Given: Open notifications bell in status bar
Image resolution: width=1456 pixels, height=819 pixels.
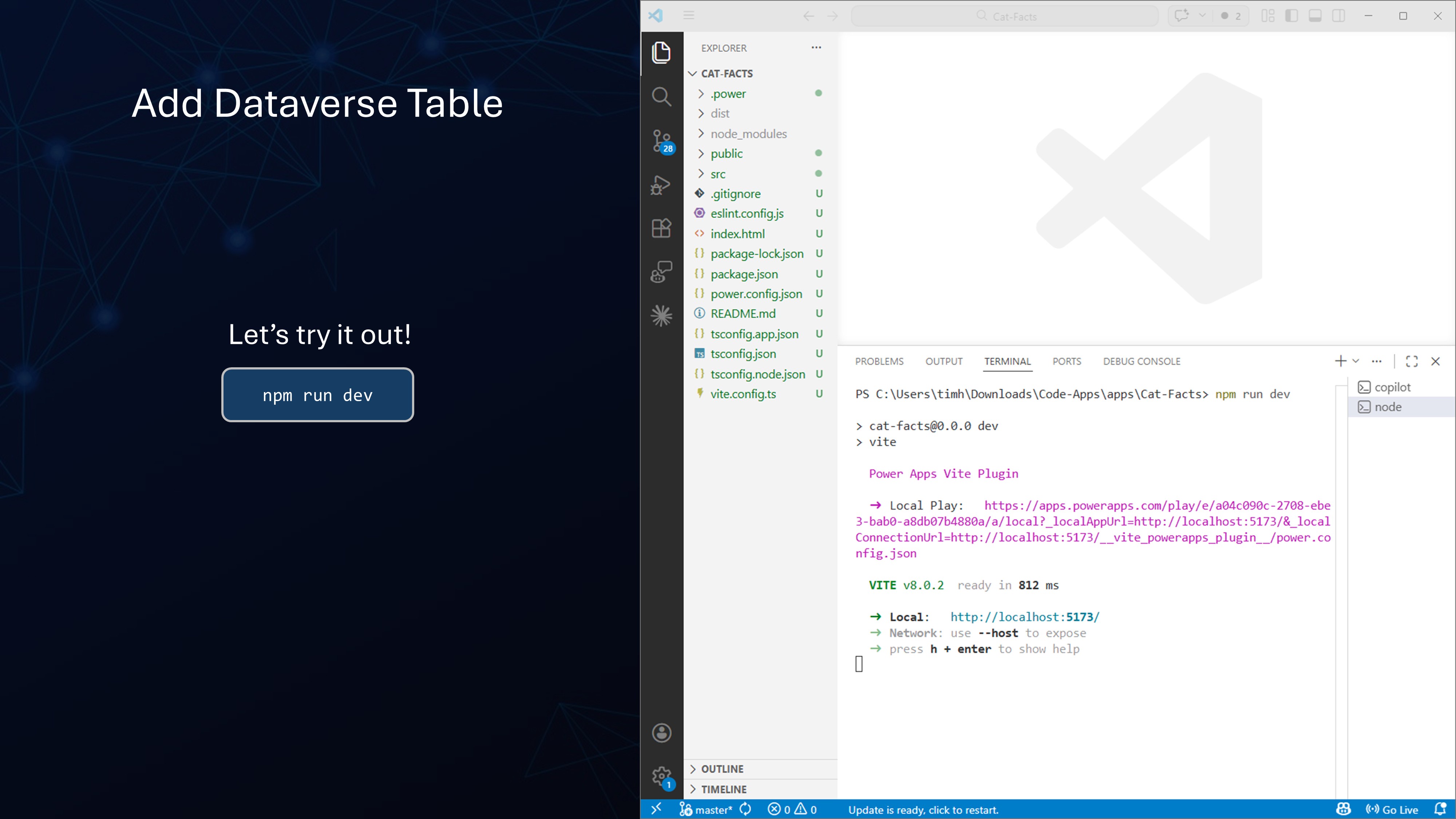Looking at the screenshot, I should tap(1440, 810).
